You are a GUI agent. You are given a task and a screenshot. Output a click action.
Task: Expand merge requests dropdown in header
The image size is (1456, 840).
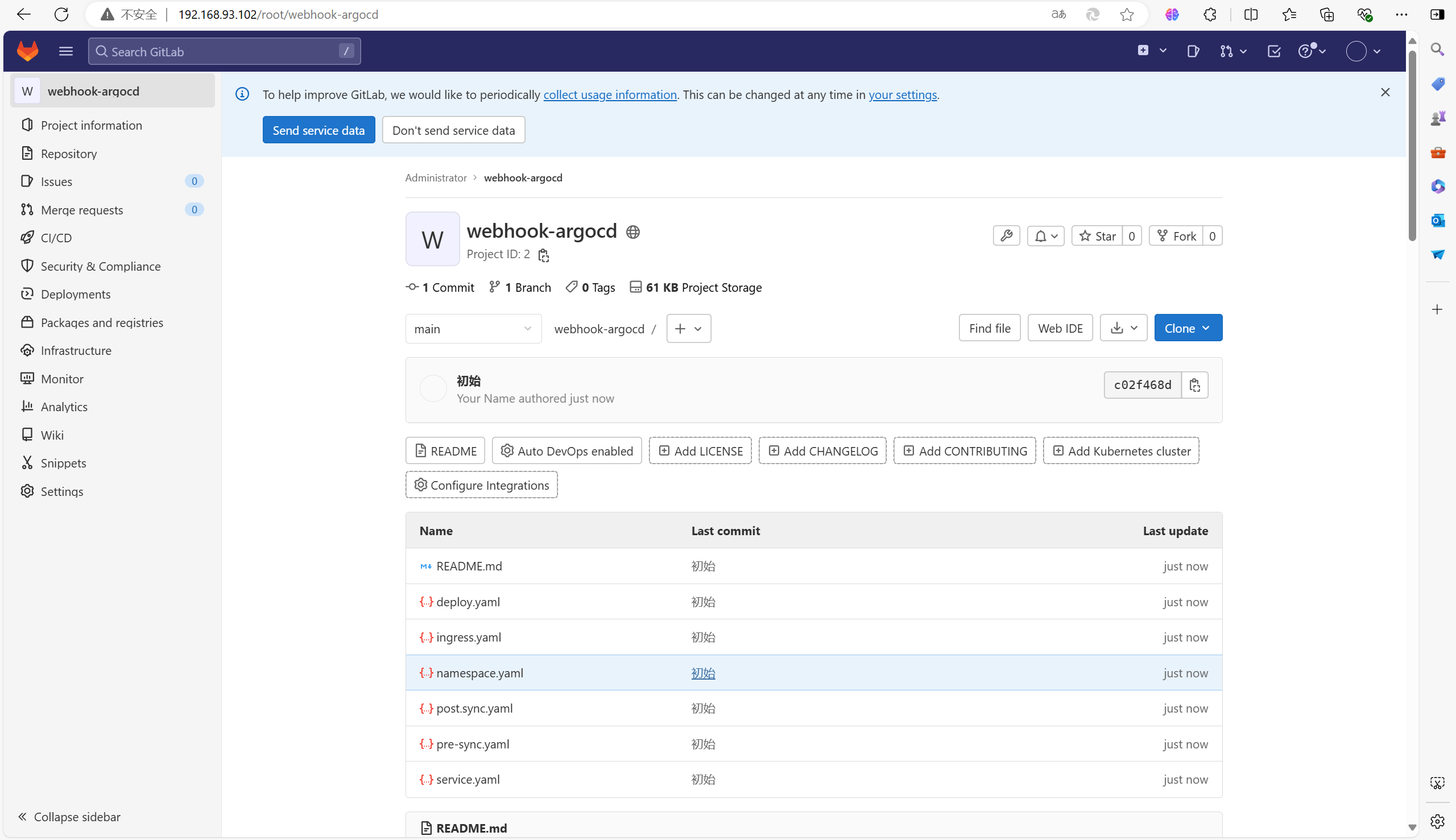(1232, 51)
